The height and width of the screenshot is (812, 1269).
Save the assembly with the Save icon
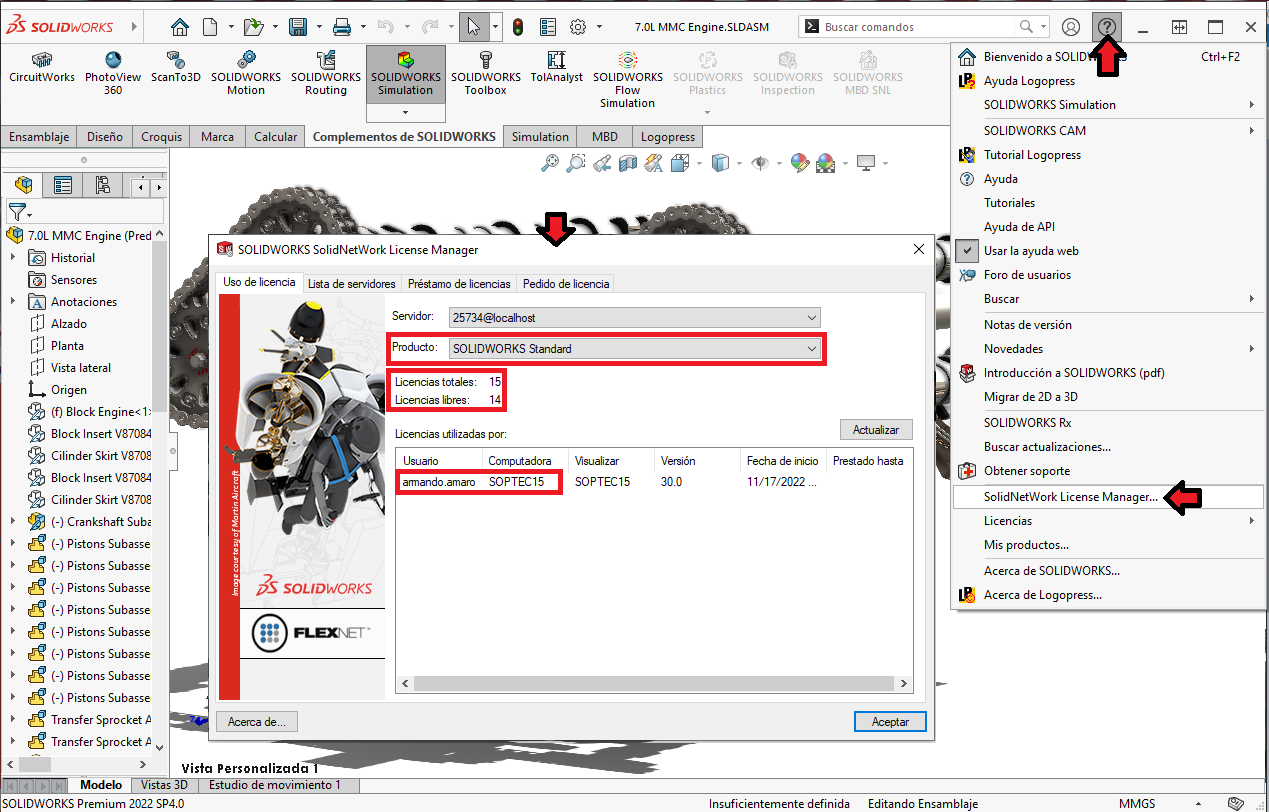[x=298, y=27]
